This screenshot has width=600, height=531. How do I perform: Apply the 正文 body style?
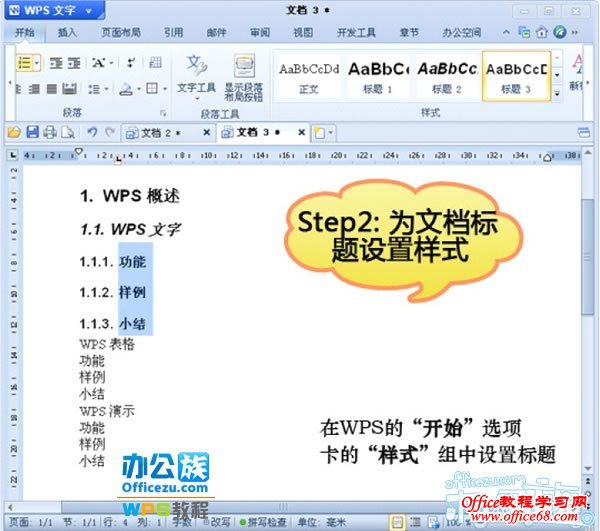(309, 78)
